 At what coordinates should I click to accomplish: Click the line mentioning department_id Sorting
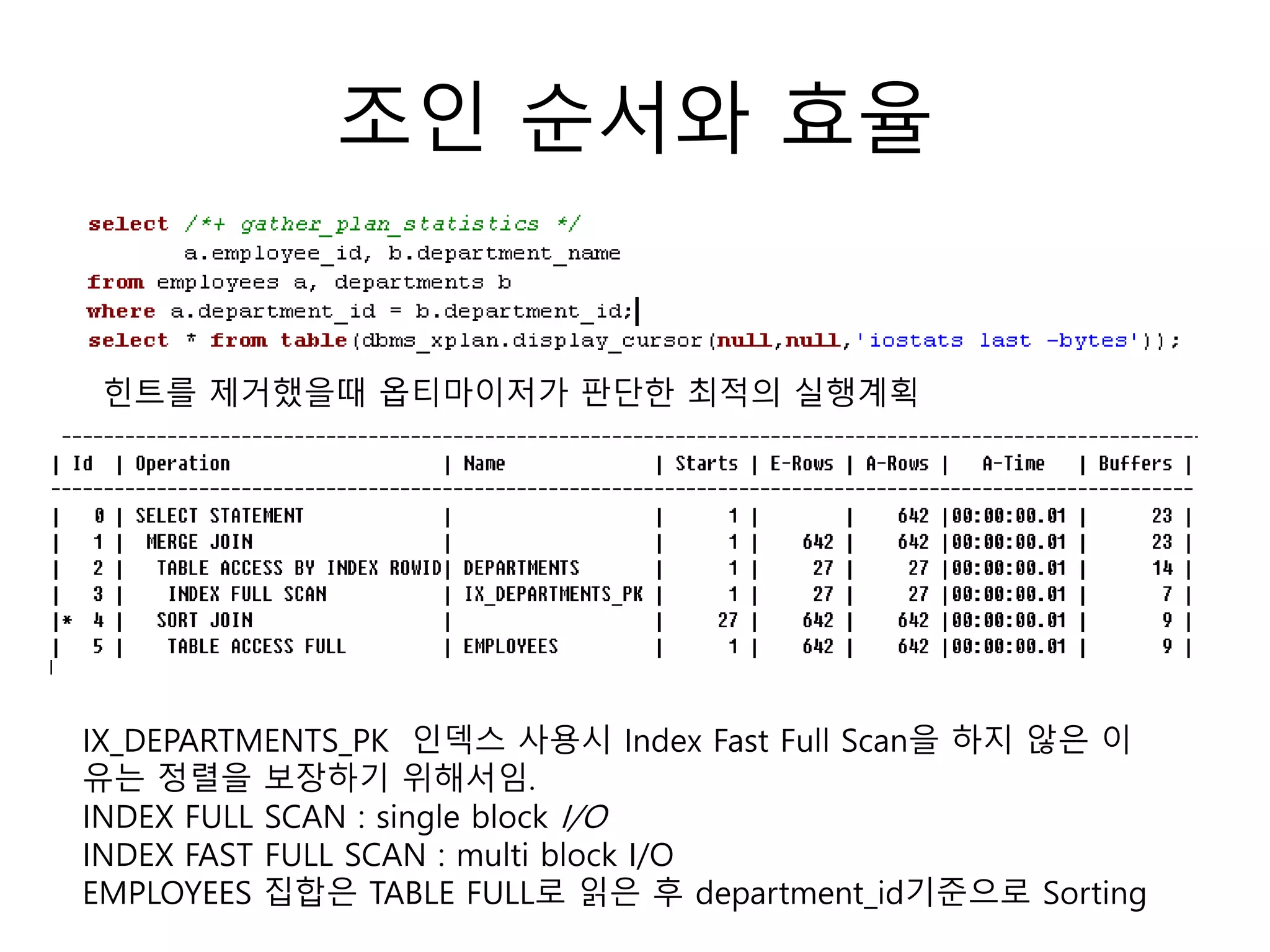point(614,893)
